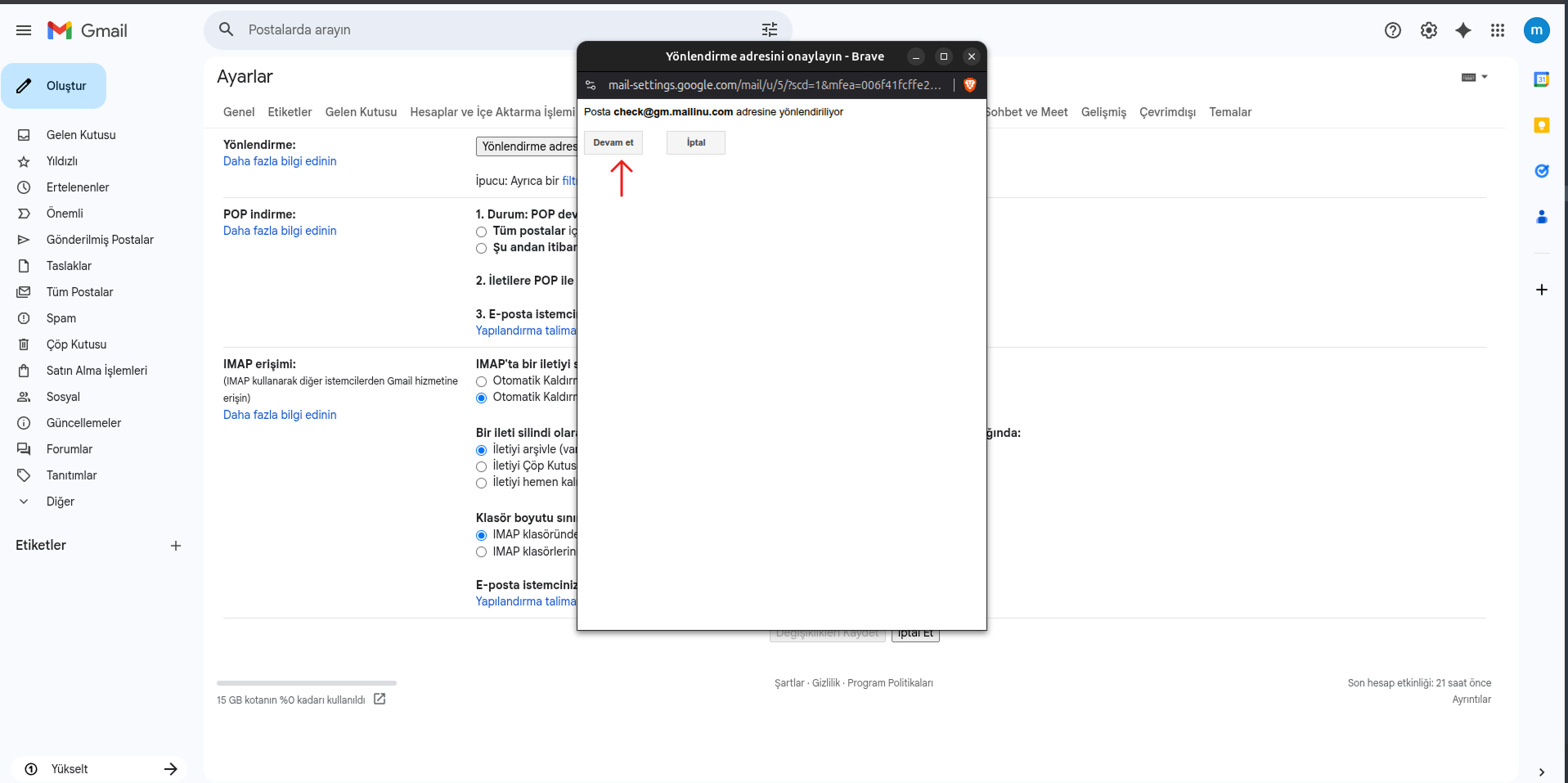Switch to the Gelişmiş tab
Viewport: 1568px width, 783px height.
[x=1103, y=112]
